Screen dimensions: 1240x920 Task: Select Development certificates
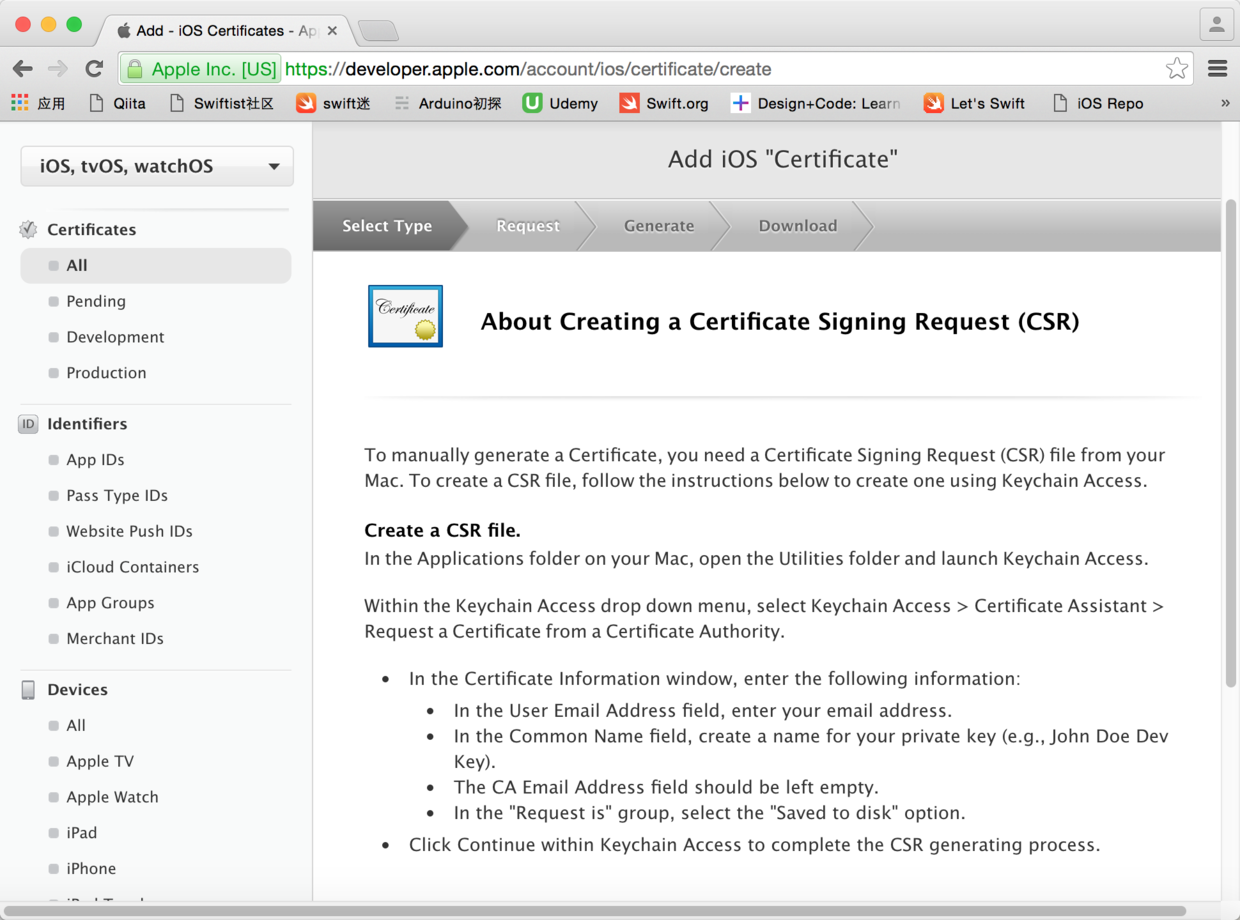pyautogui.click(x=115, y=337)
